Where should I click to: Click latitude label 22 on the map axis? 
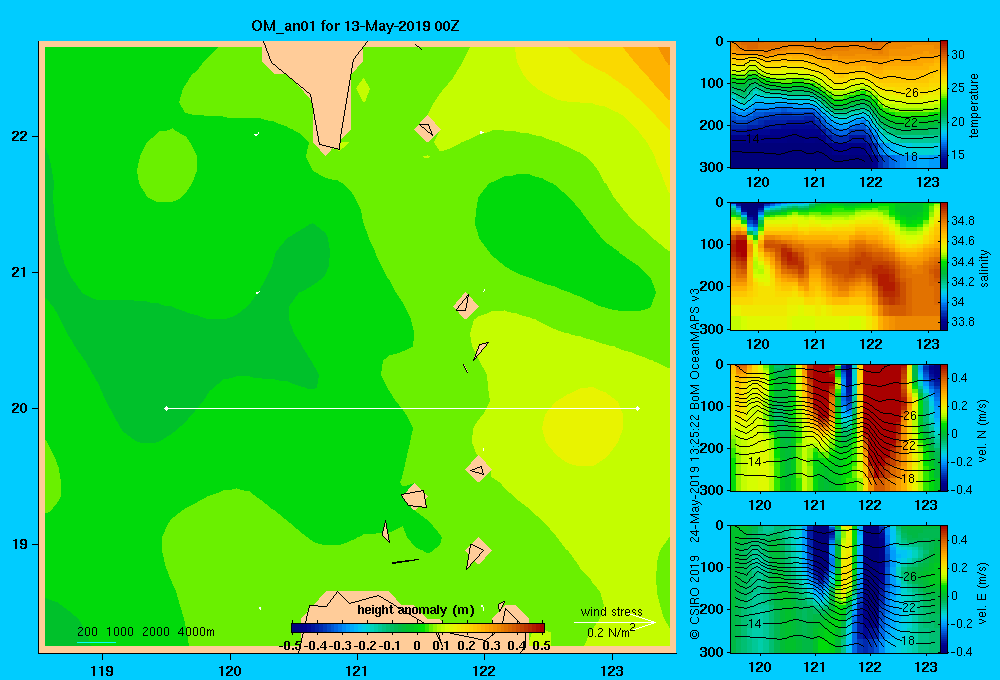[x=20, y=136]
